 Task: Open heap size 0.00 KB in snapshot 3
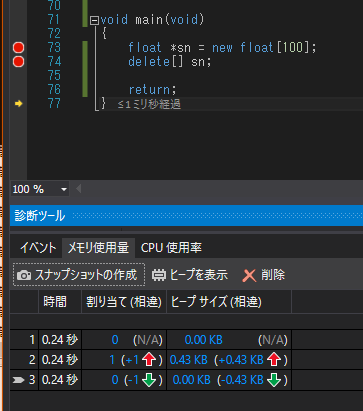coord(192,380)
